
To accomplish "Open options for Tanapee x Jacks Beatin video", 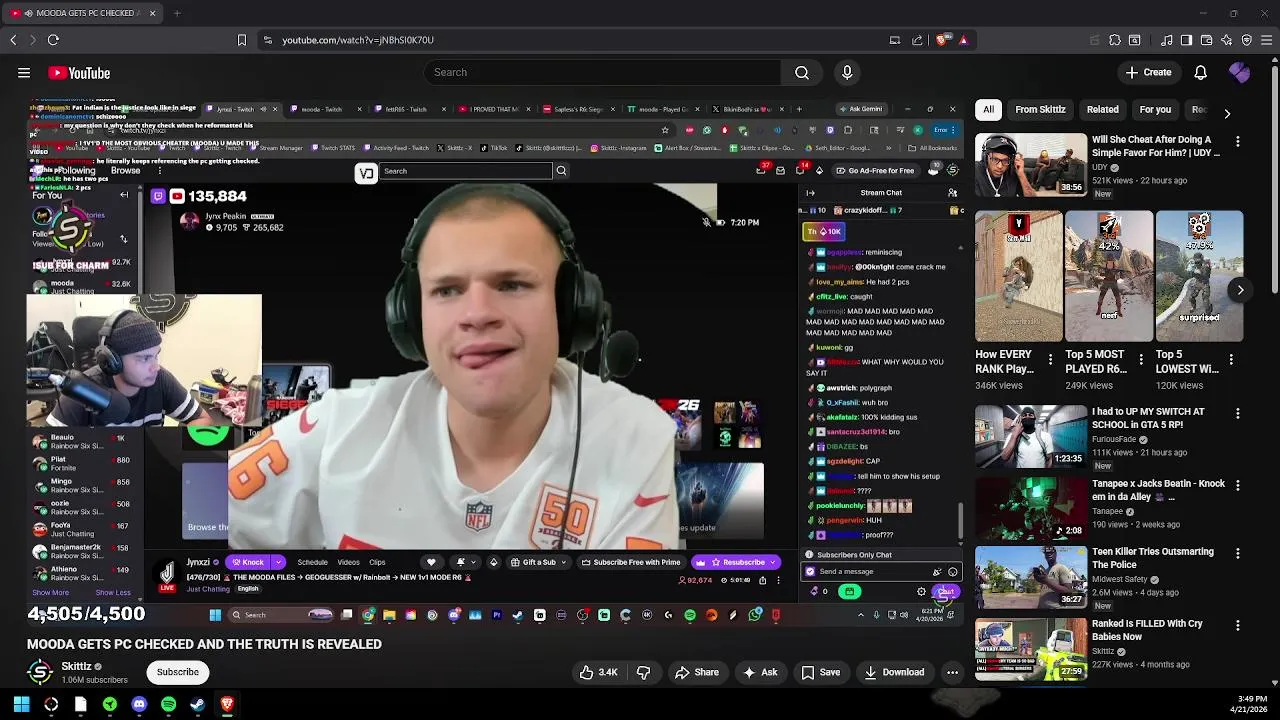I will pyautogui.click(x=1238, y=486).
